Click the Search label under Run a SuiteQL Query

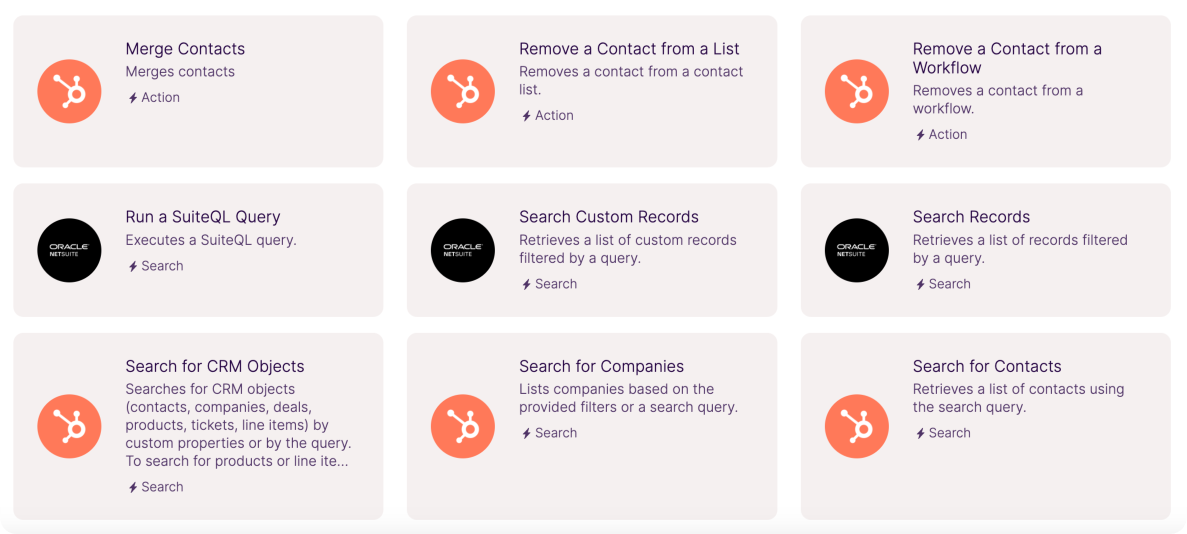(161, 266)
